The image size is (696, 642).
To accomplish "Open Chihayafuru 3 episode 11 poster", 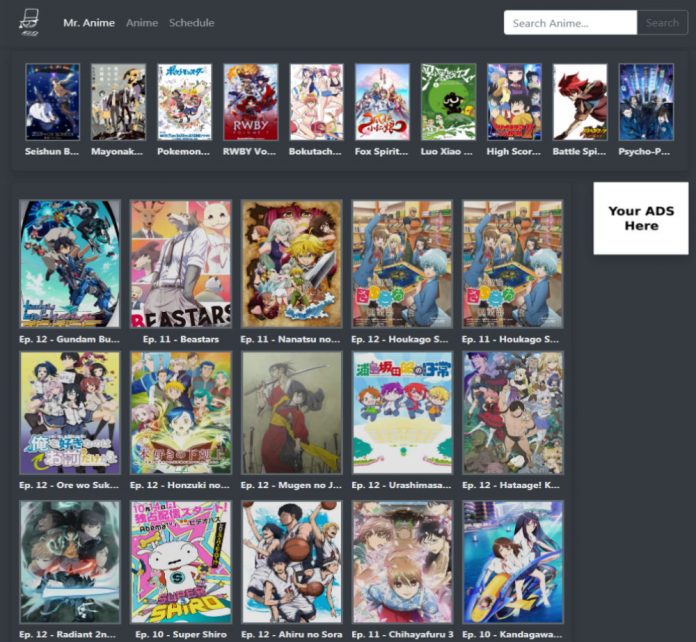I will point(402,562).
